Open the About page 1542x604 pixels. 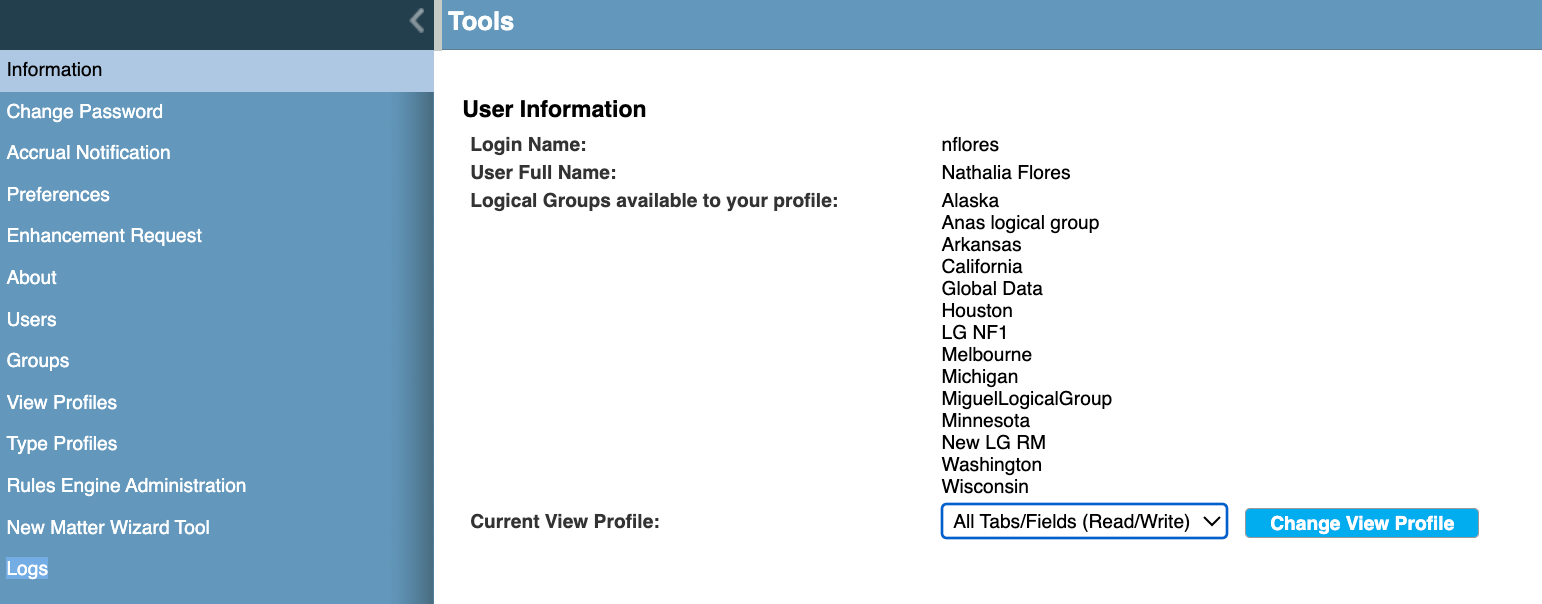pyautogui.click(x=31, y=277)
